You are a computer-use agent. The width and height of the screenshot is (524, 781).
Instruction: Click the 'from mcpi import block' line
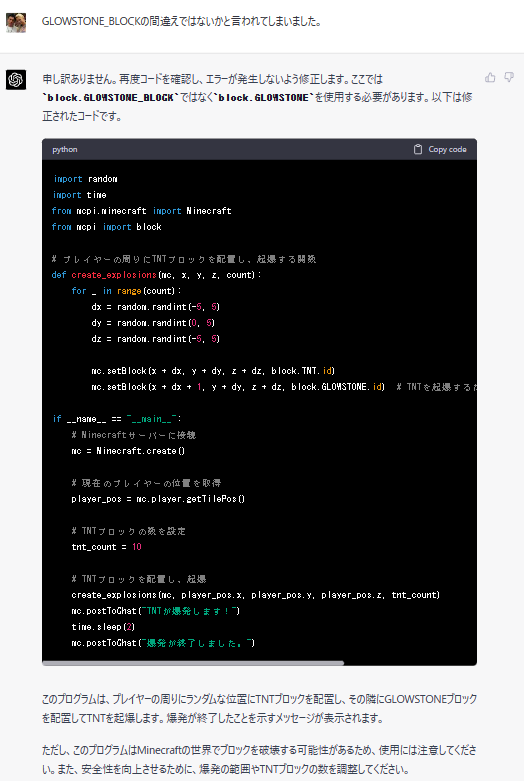pyautogui.click(x=107, y=227)
